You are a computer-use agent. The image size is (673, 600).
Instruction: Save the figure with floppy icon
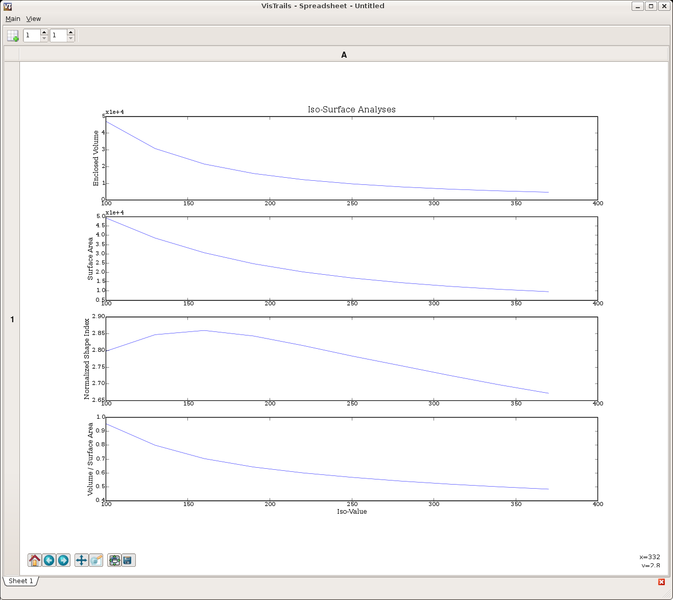click(129, 560)
